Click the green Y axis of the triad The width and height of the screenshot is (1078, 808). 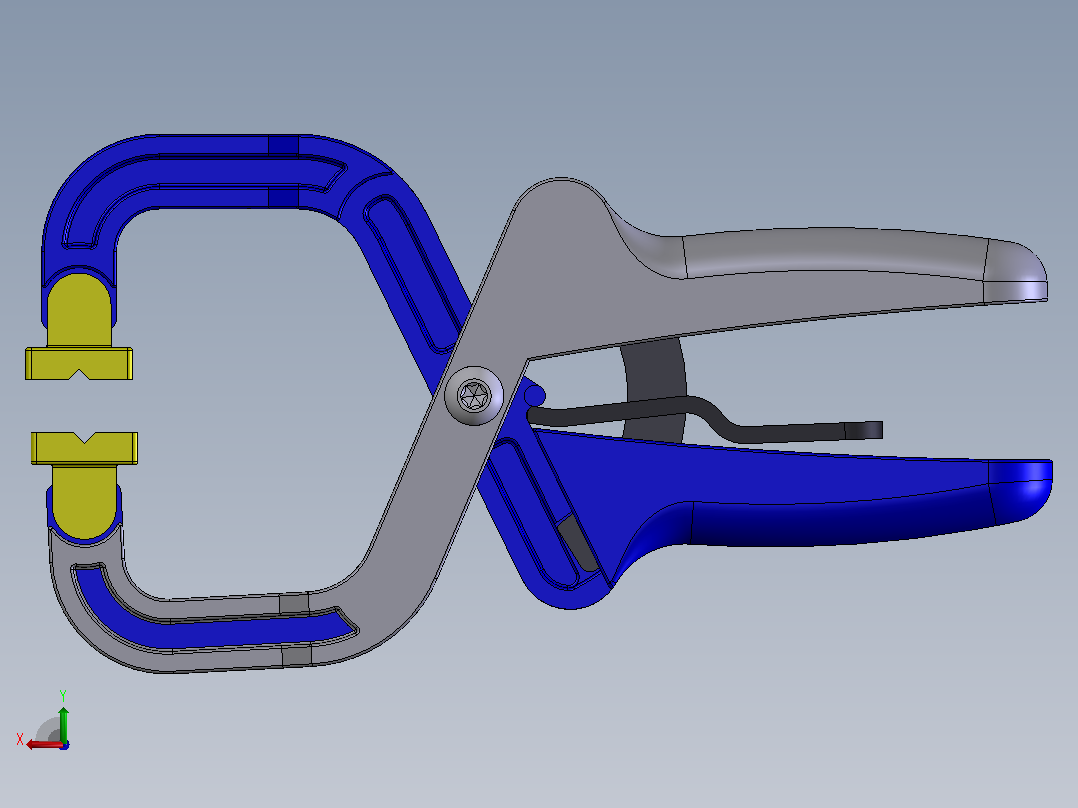click(x=63, y=724)
